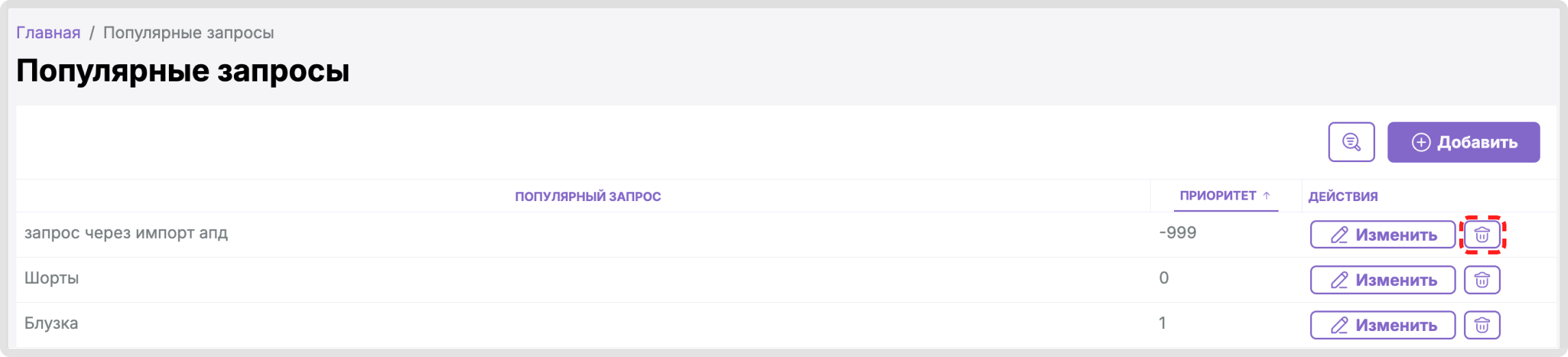Select the Блузка query text
The image size is (1568, 357).
(51, 323)
